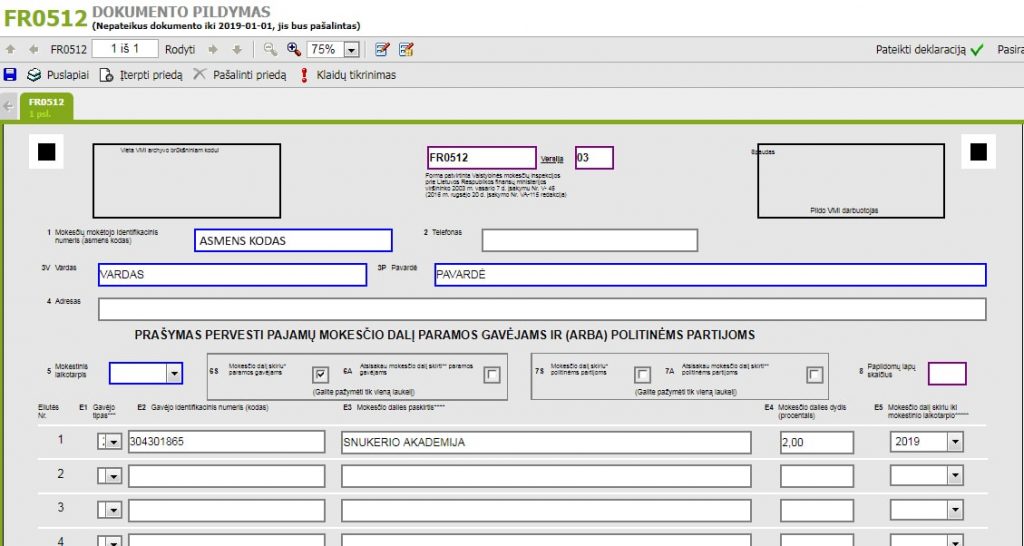Save document with the blue floppy icon
Image resolution: width=1024 pixels, height=546 pixels.
tap(10, 74)
